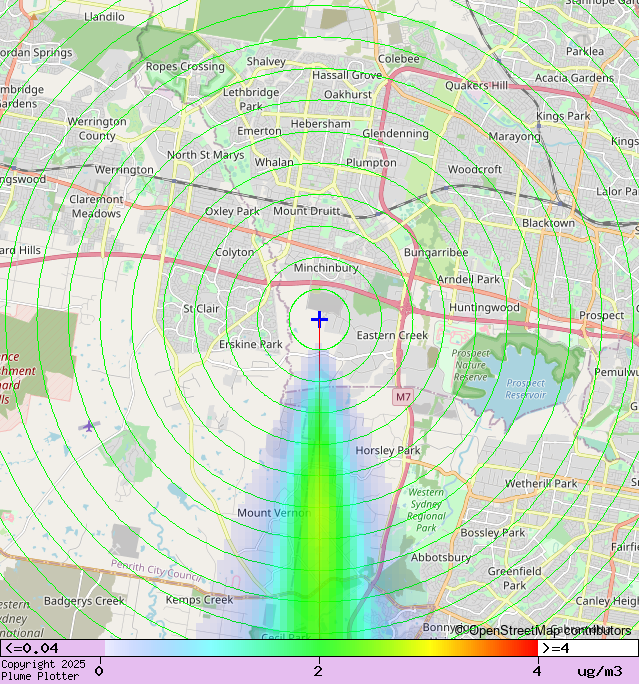Select the Lethbridge Park label
This screenshot has height=684, width=639.
coord(251,99)
